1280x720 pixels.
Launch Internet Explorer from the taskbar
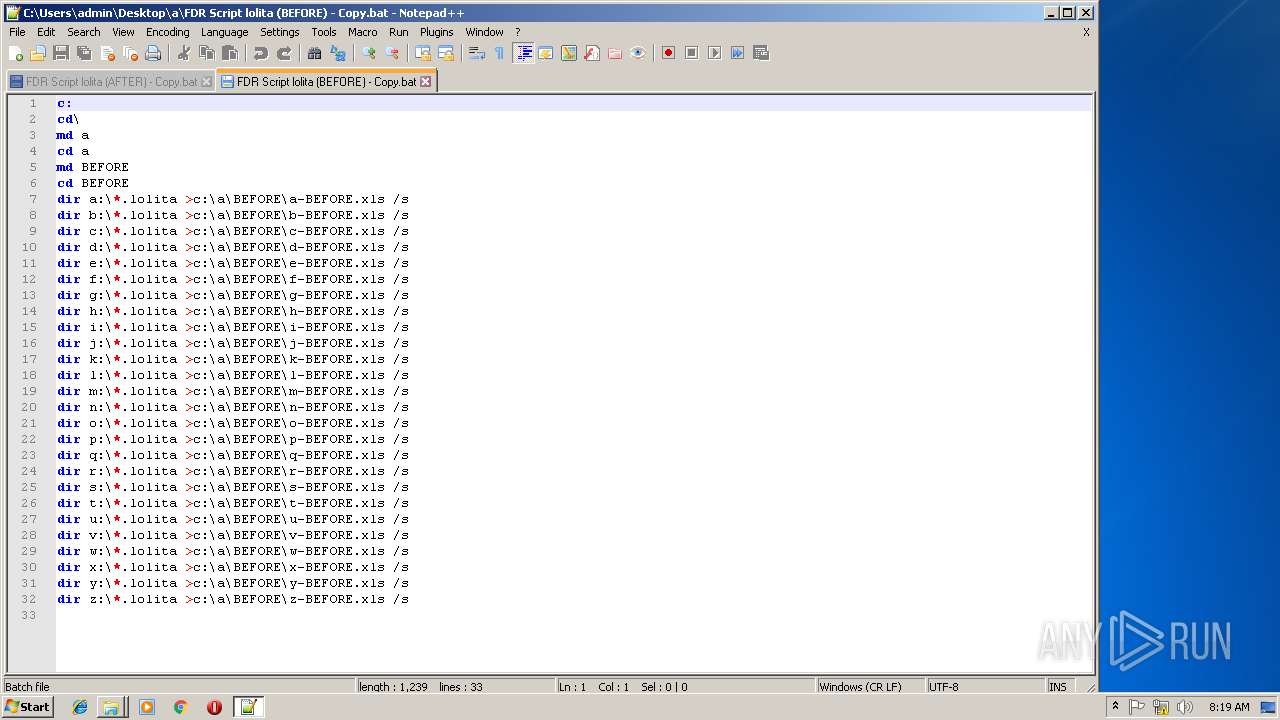[80, 707]
